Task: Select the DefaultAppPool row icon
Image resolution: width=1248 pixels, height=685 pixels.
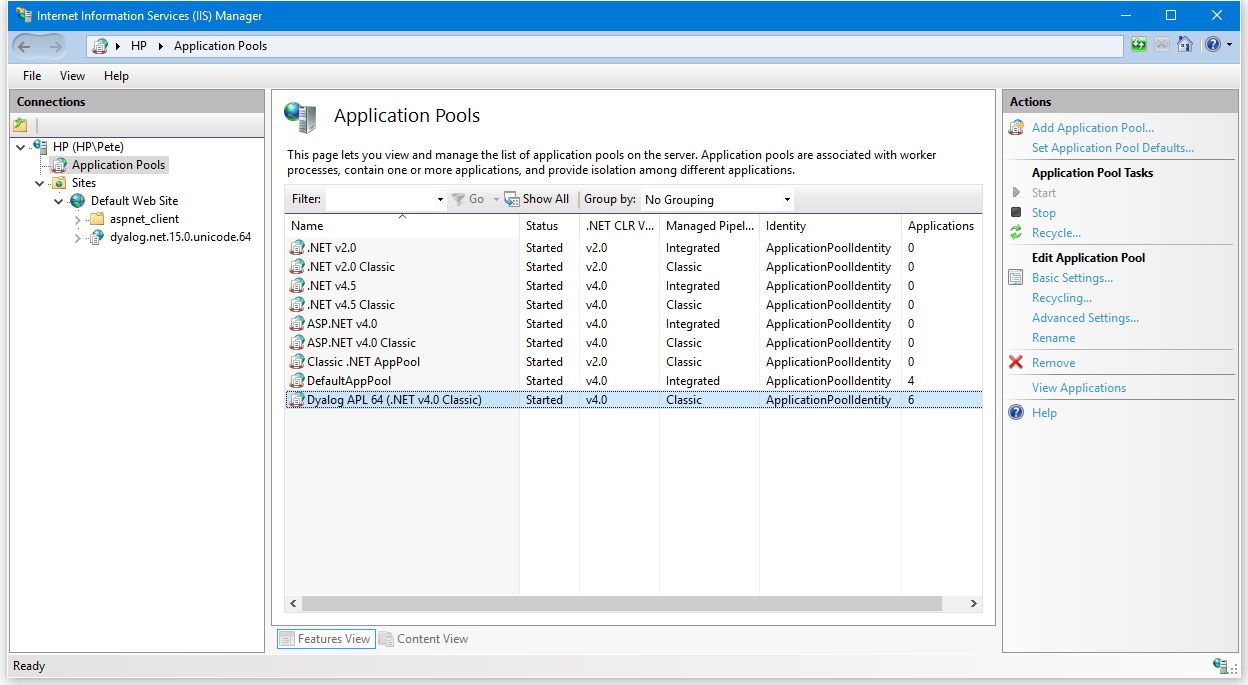Action: click(x=297, y=381)
